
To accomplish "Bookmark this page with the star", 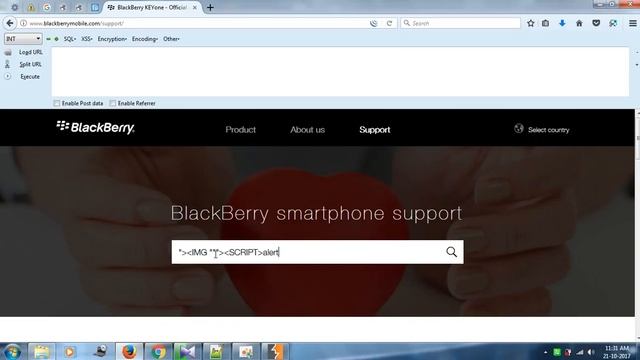I will (x=531, y=23).
